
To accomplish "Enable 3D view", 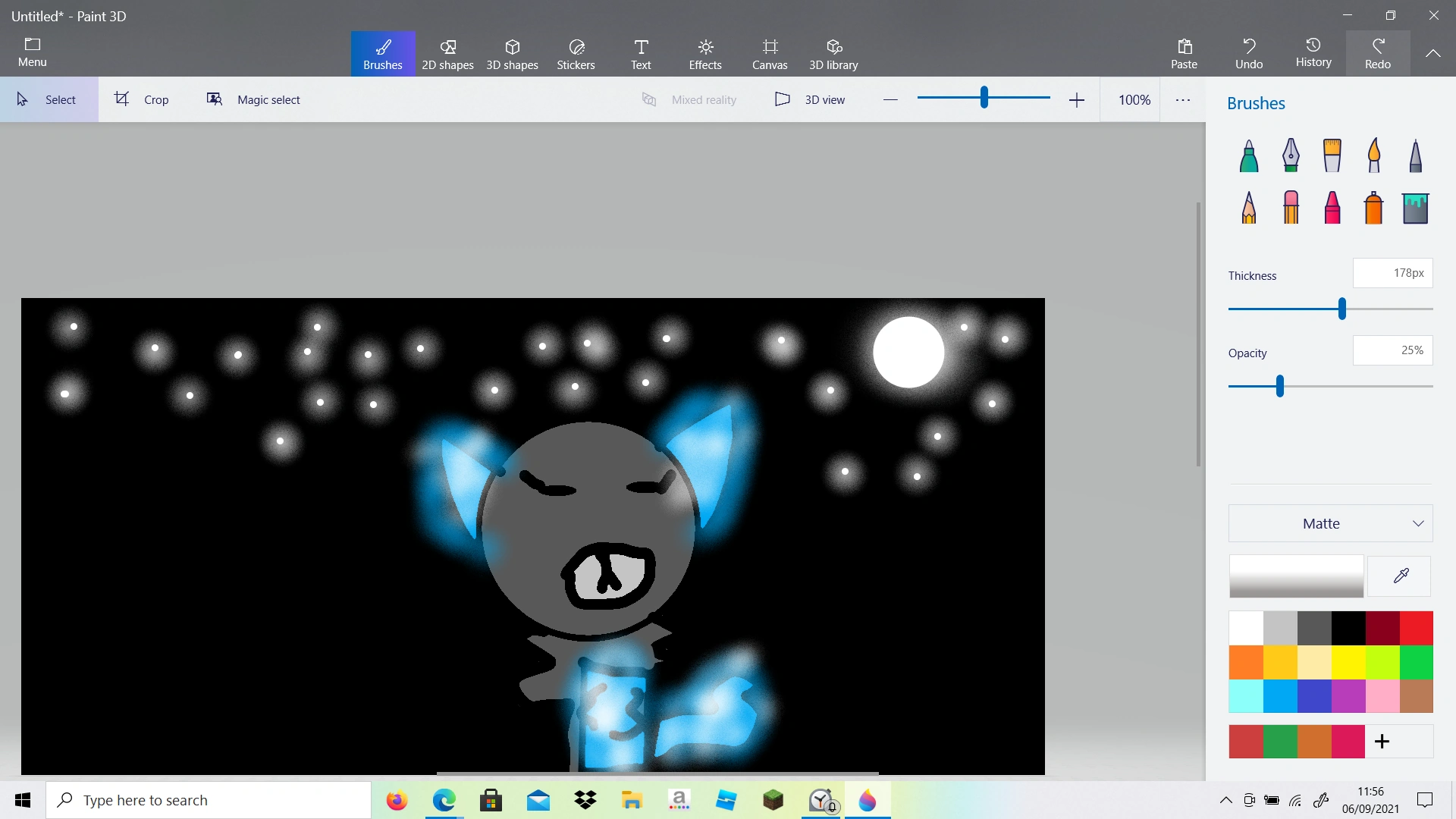I will click(811, 99).
